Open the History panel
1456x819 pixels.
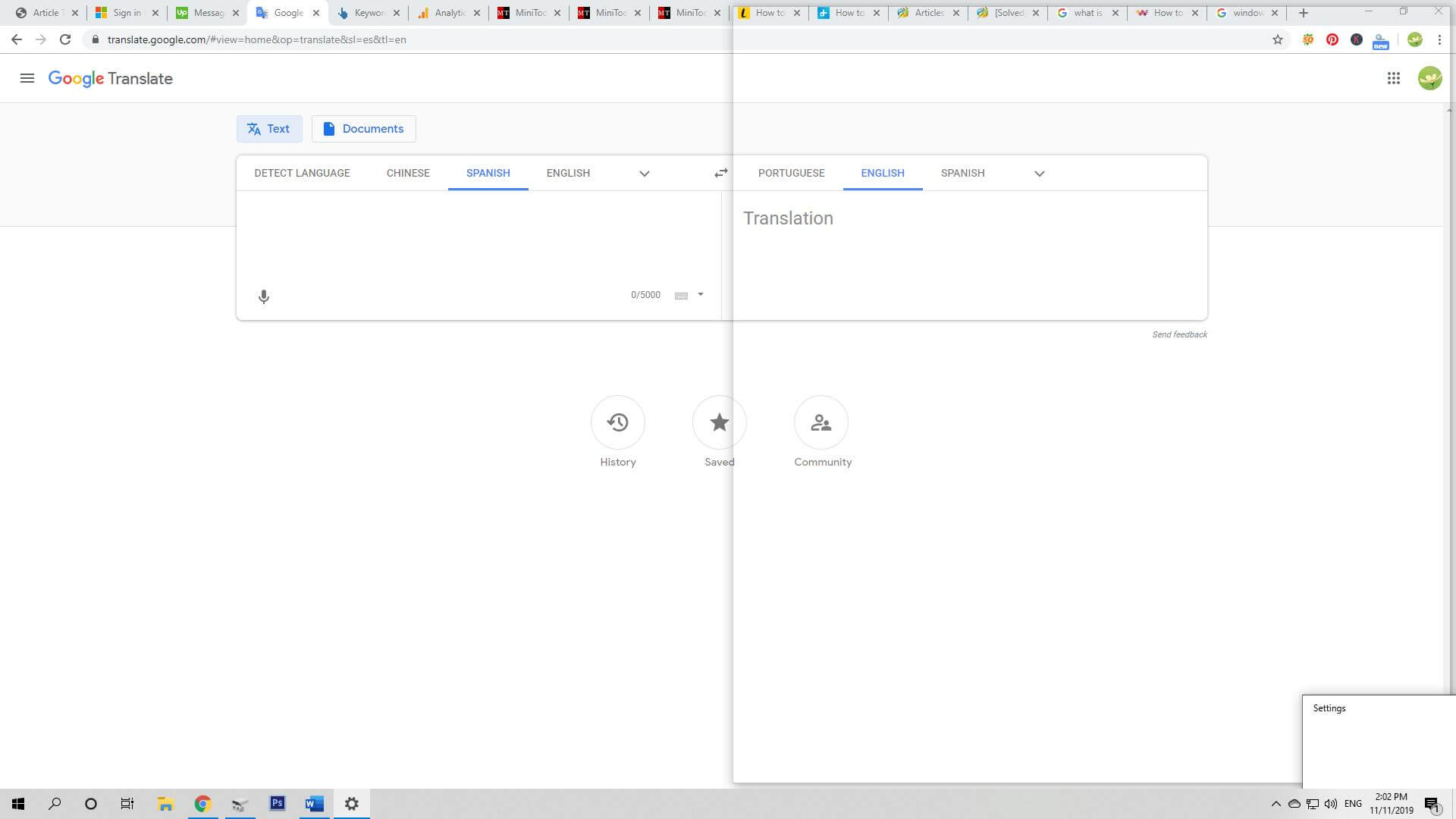click(618, 422)
